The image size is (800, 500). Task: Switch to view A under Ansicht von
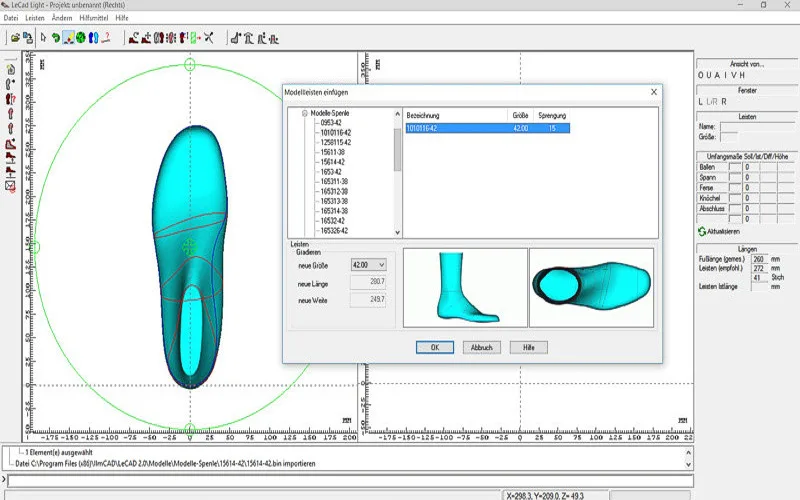click(717, 76)
